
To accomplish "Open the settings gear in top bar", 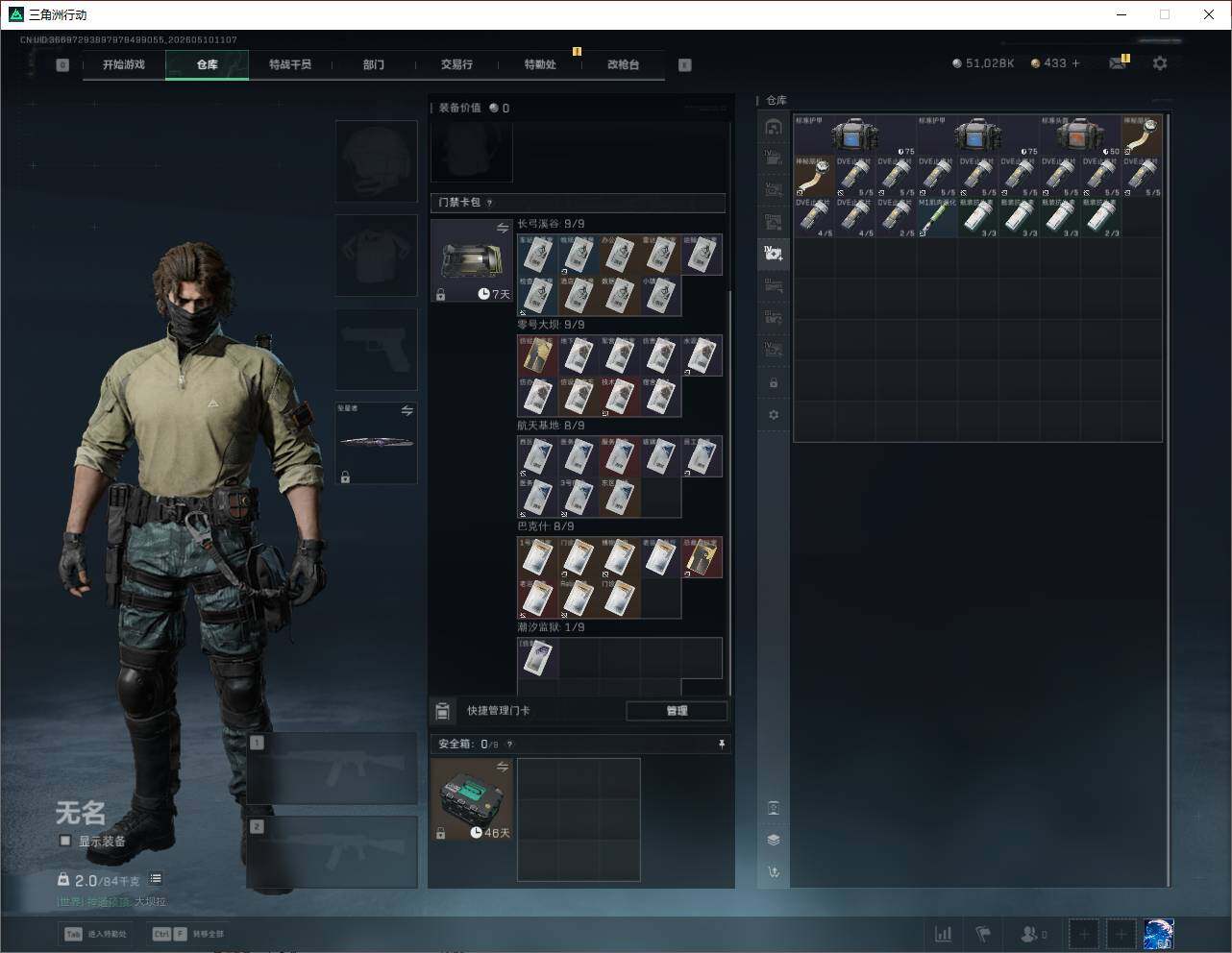I will [x=1160, y=63].
